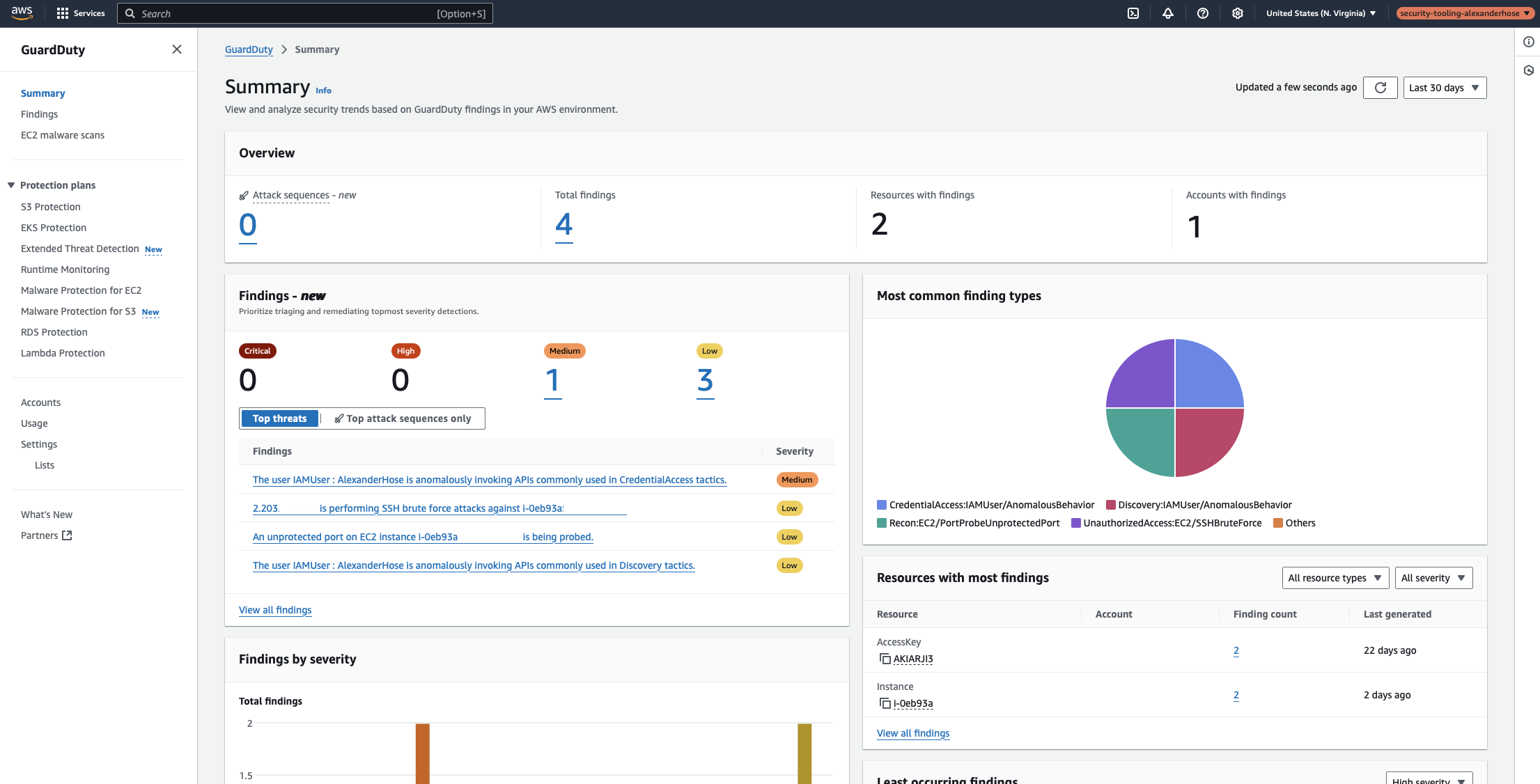Launch CloudShell from the top bar

tap(1133, 13)
